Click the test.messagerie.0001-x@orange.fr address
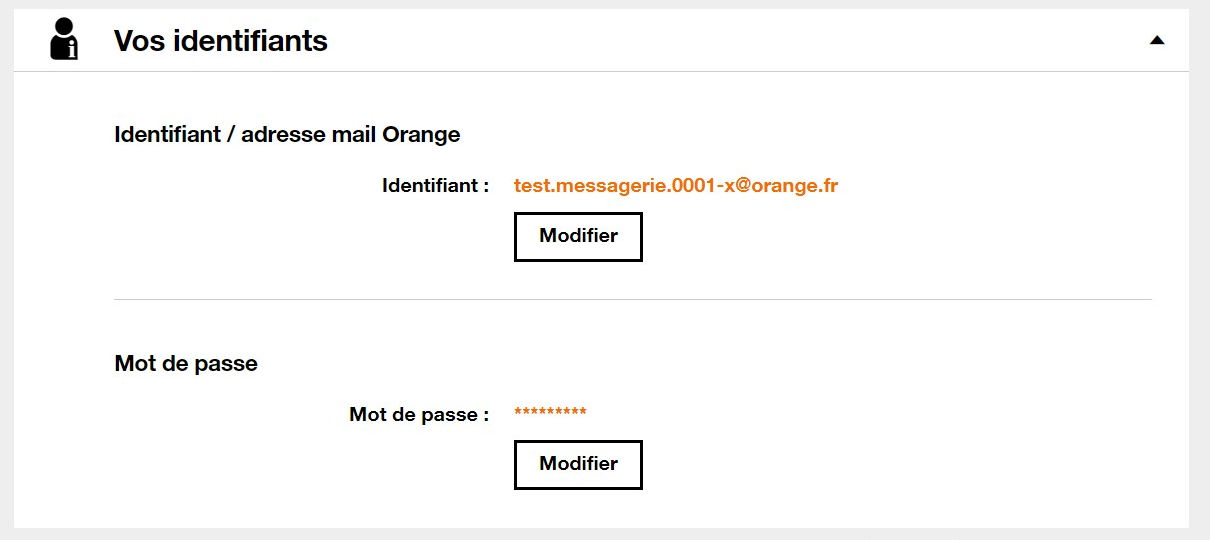Viewport: 1210px width, 540px height. pyautogui.click(x=676, y=186)
